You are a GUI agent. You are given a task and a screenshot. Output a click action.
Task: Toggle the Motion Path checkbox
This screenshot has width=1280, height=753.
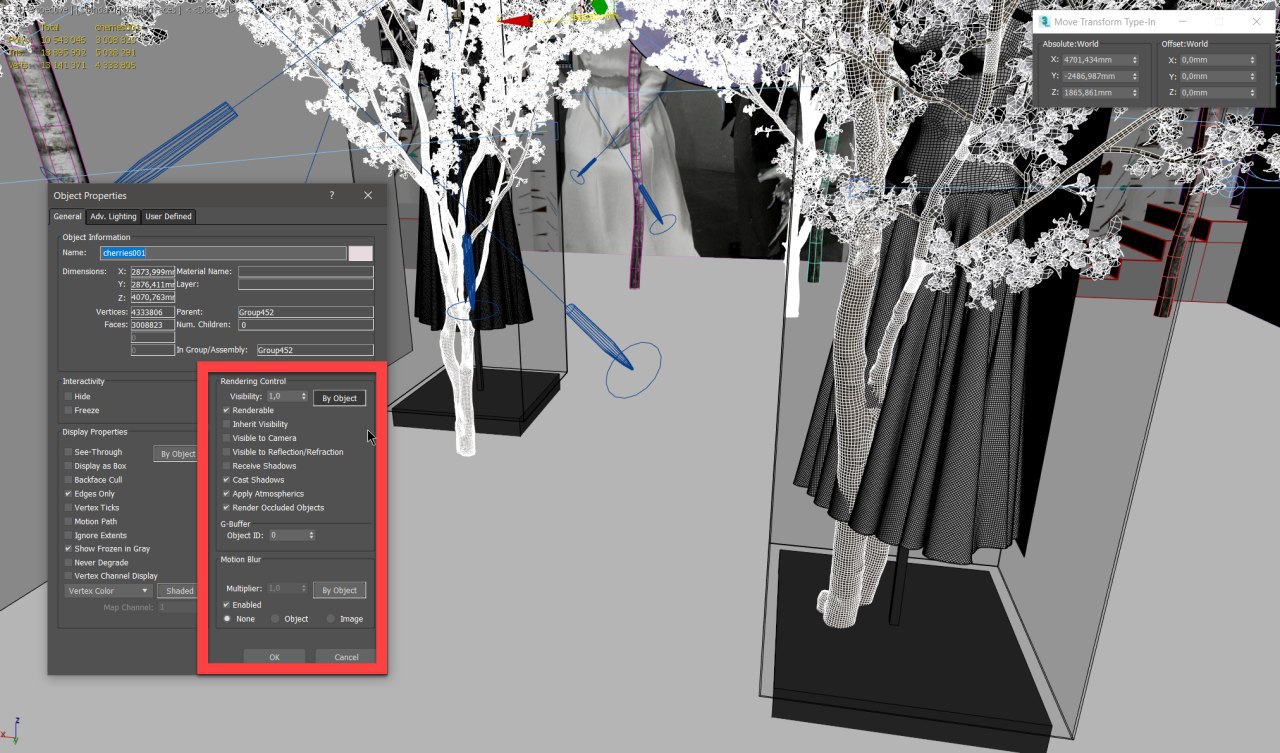(69, 521)
